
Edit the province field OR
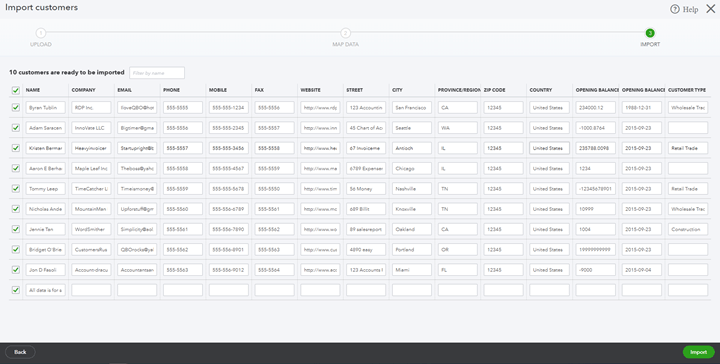coord(457,250)
